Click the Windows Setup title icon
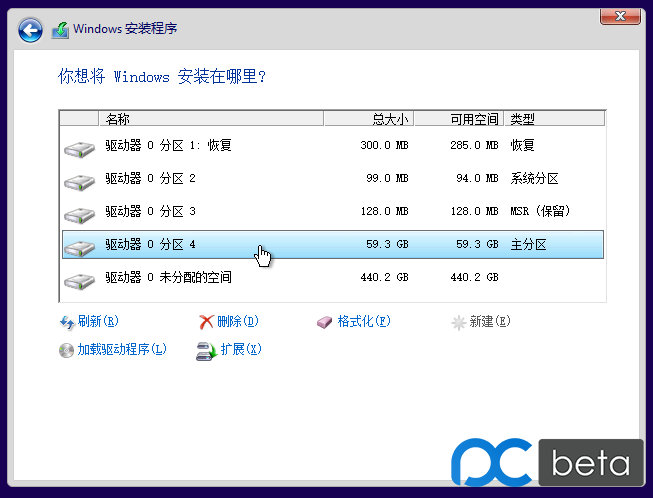This screenshot has height=498, width=653. click(x=61, y=30)
